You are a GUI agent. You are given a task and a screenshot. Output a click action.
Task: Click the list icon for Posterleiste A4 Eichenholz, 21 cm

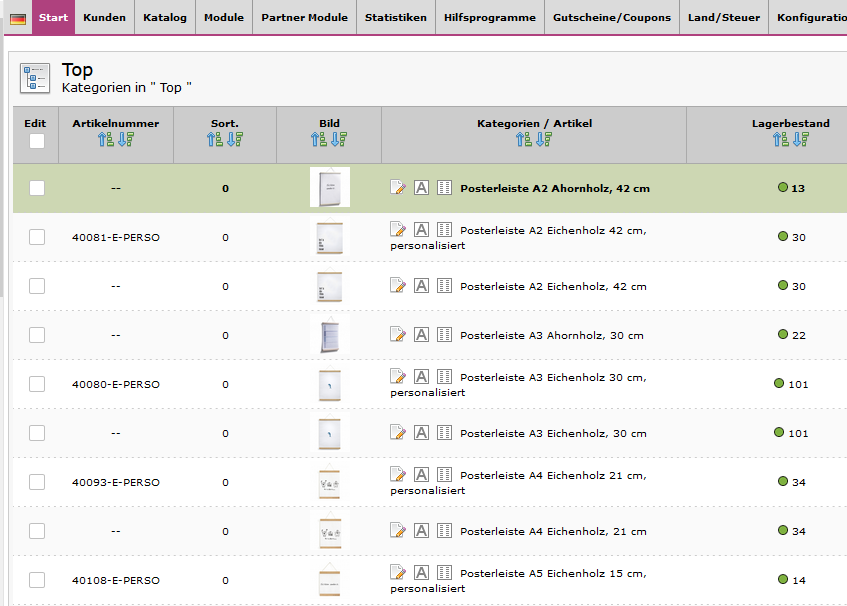(x=445, y=530)
